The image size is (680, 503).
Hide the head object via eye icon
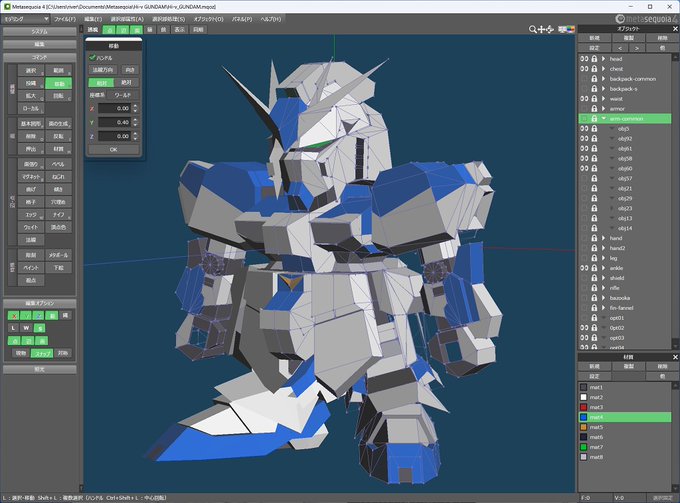click(584, 59)
